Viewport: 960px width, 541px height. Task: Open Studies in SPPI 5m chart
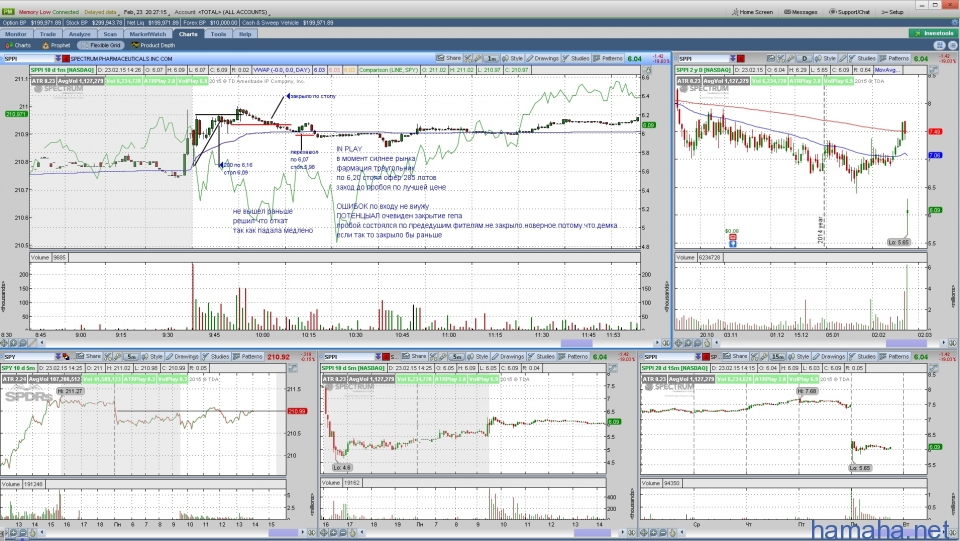pyautogui.click(x=541, y=356)
